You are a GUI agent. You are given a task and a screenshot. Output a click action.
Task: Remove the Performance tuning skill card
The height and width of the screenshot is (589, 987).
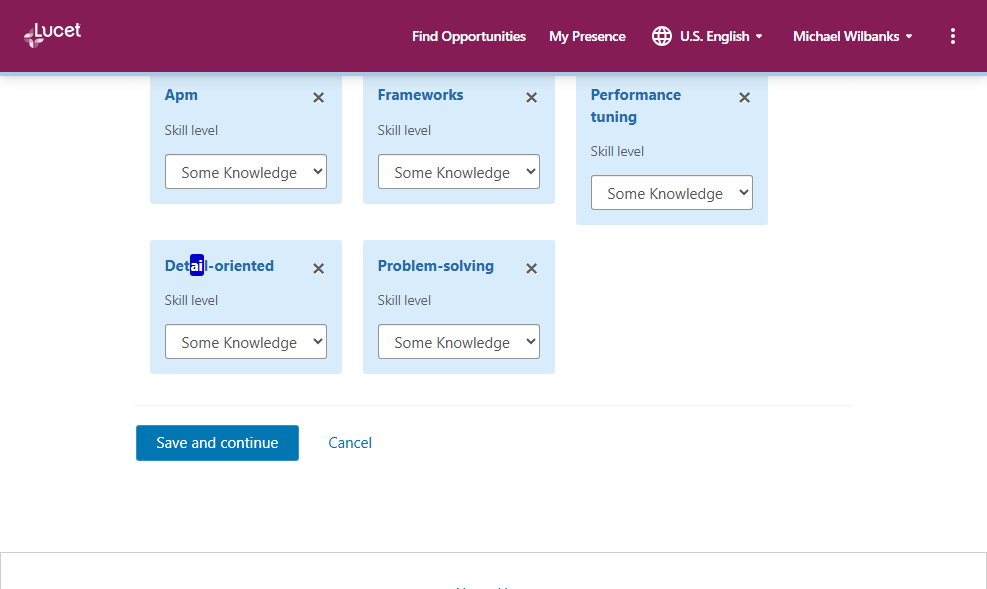[744, 98]
